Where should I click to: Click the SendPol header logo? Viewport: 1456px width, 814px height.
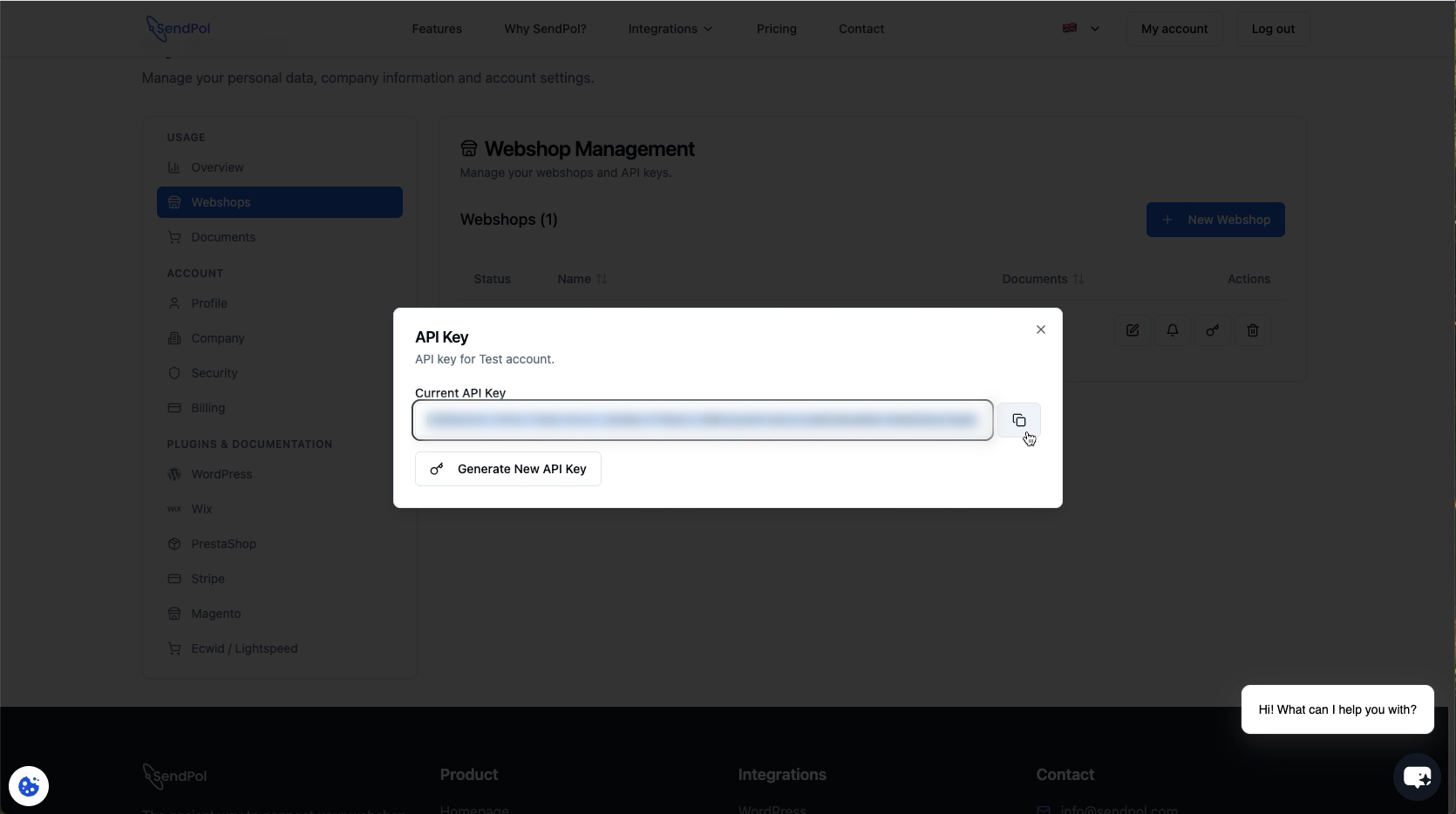pos(179,29)
